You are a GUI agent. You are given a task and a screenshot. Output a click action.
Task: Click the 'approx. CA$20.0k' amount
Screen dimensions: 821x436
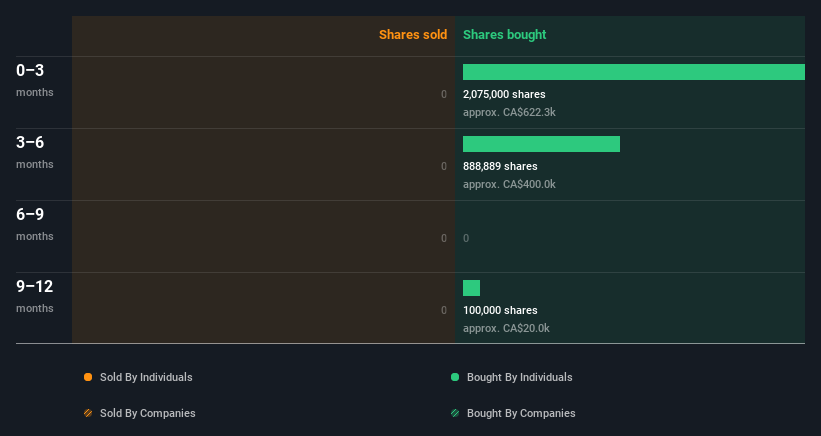506,329
